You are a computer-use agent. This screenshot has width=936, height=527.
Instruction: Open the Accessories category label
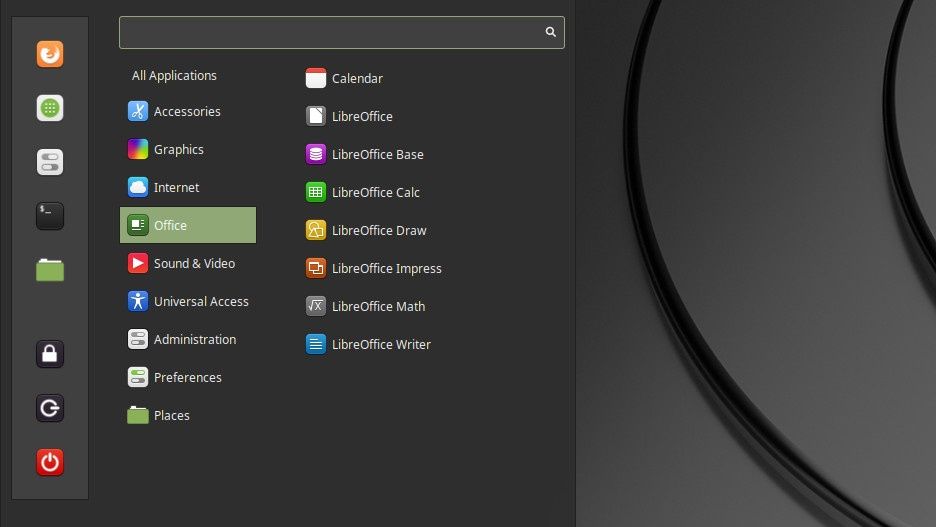click(x=187, y=112)
